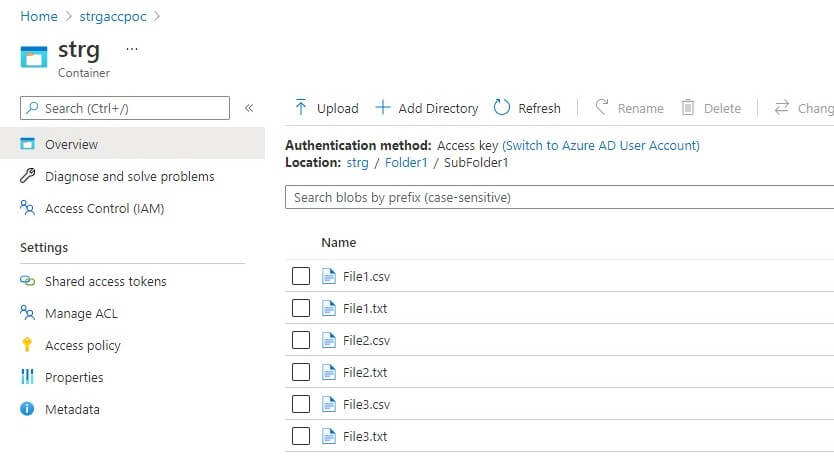Open Shared access tokens settings
The image size is (834, 474).
pyautogui.click(x=105, y=282)
